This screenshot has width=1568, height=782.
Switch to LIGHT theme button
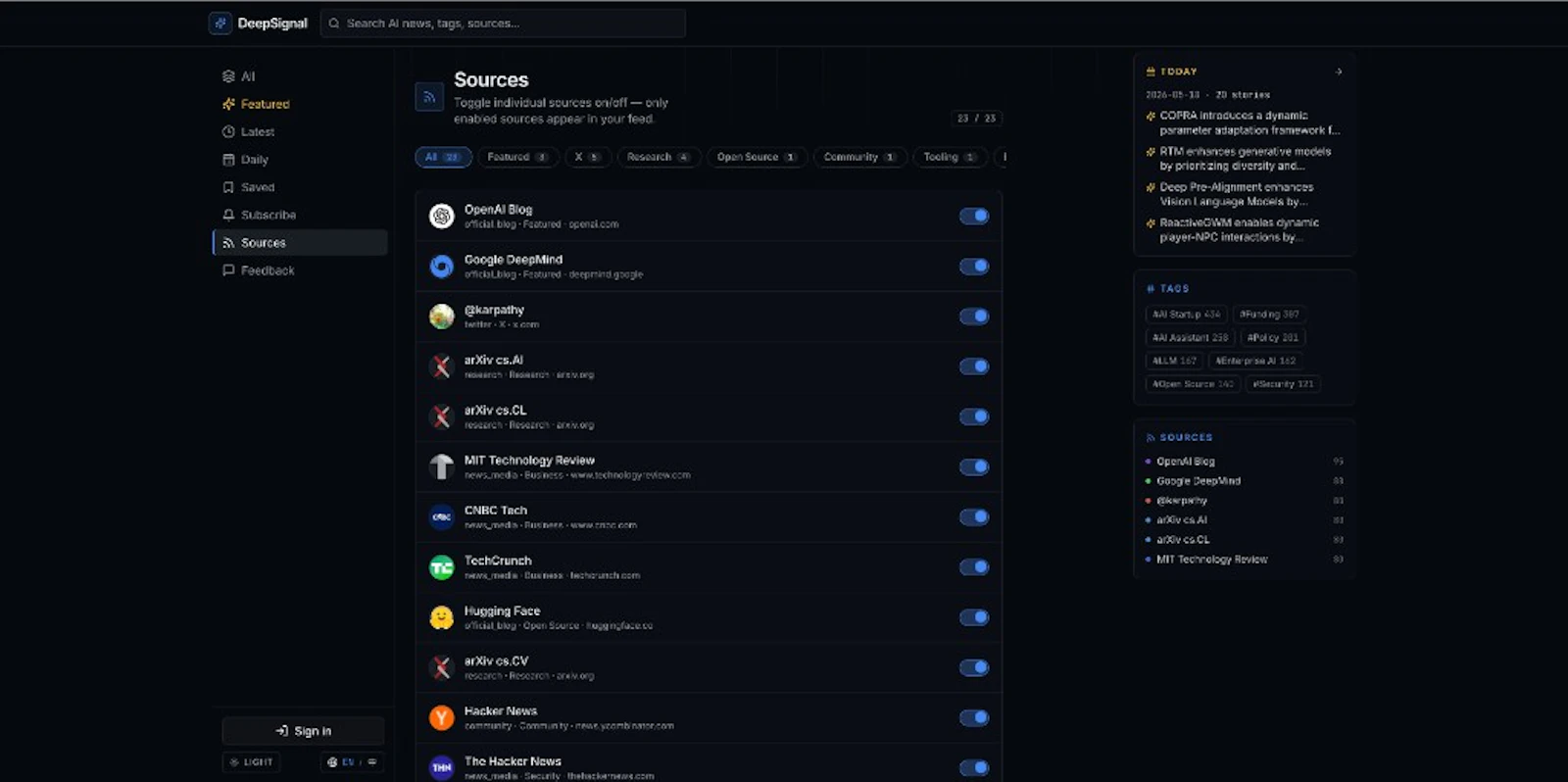pos(252,762)
